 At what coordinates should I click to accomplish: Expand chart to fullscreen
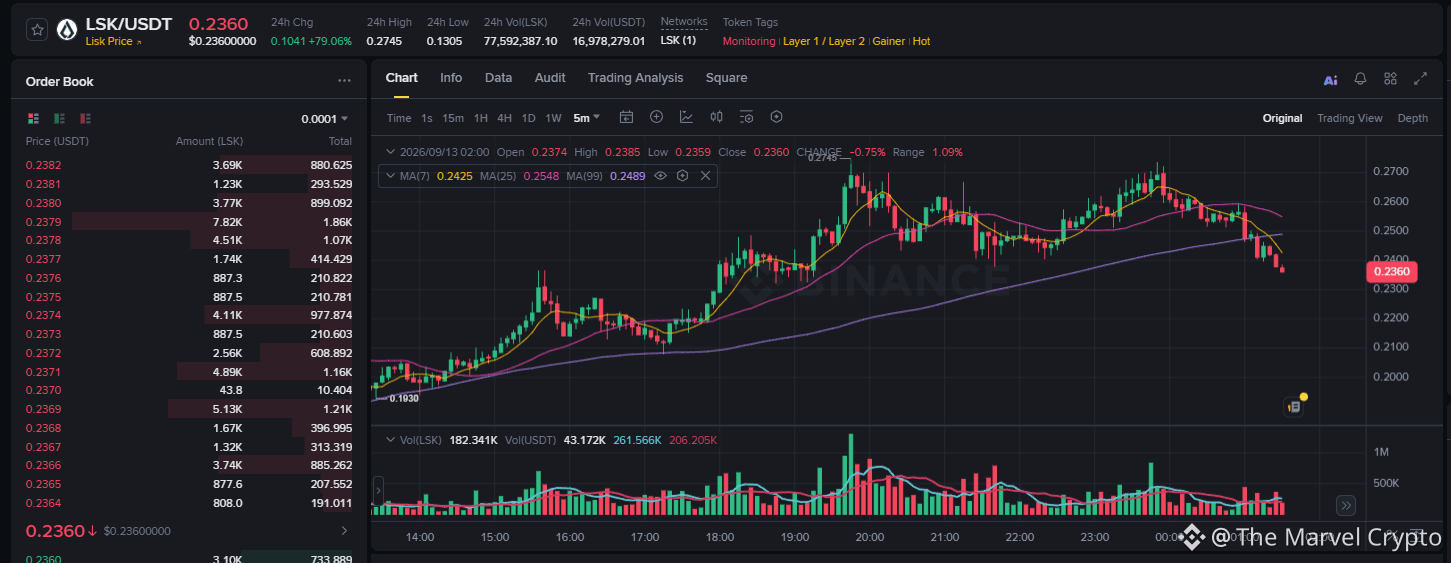point(1420,79)
